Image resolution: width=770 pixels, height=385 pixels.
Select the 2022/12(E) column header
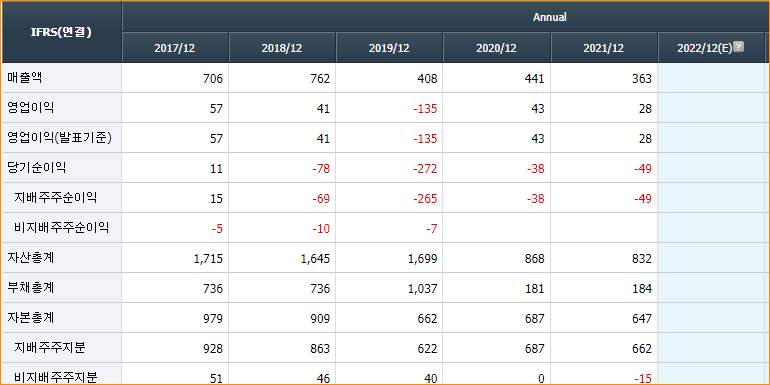[711, 48]
